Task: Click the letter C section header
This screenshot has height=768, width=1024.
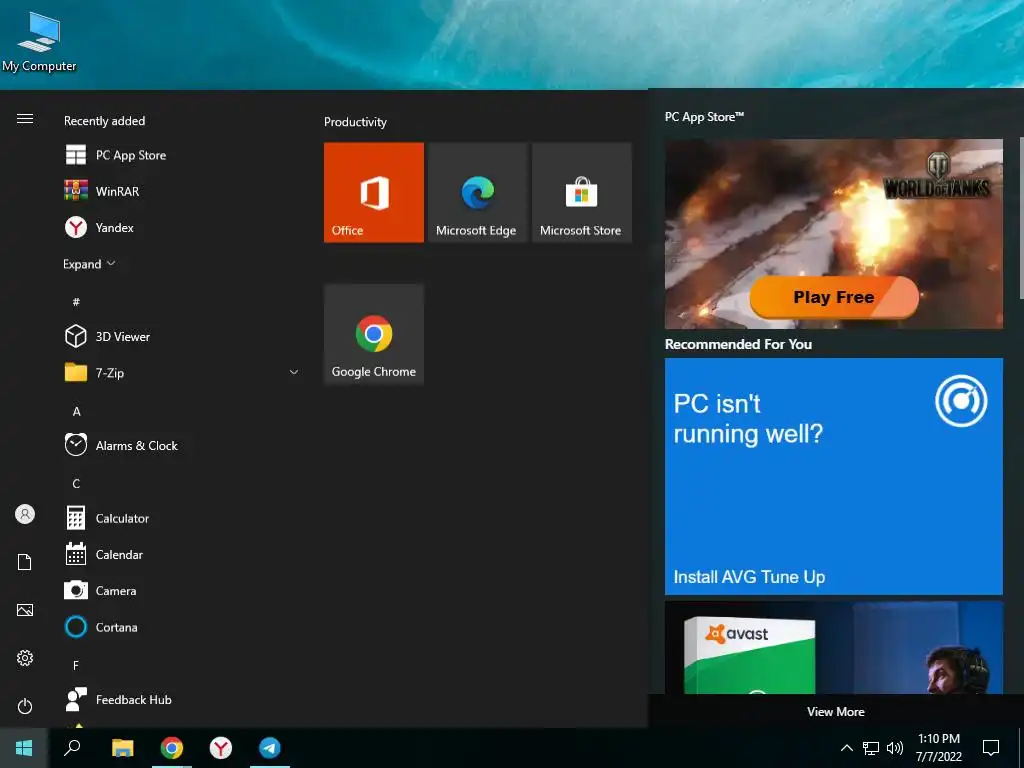Action: [76, 484]
